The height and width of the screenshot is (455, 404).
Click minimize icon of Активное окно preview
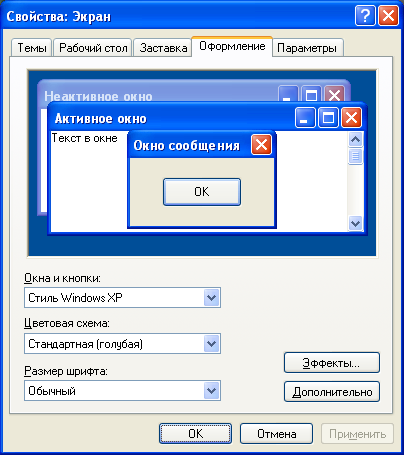point(305,118)
